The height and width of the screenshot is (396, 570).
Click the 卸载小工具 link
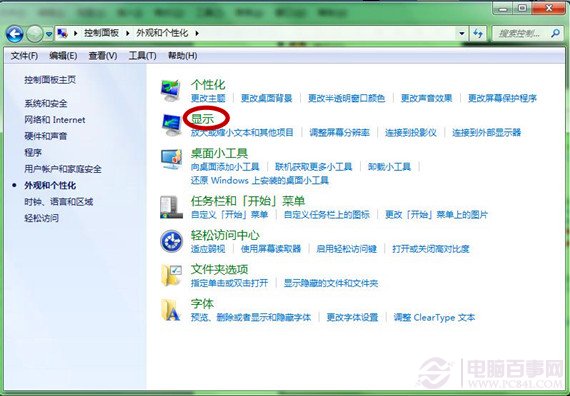click(389, 167)
